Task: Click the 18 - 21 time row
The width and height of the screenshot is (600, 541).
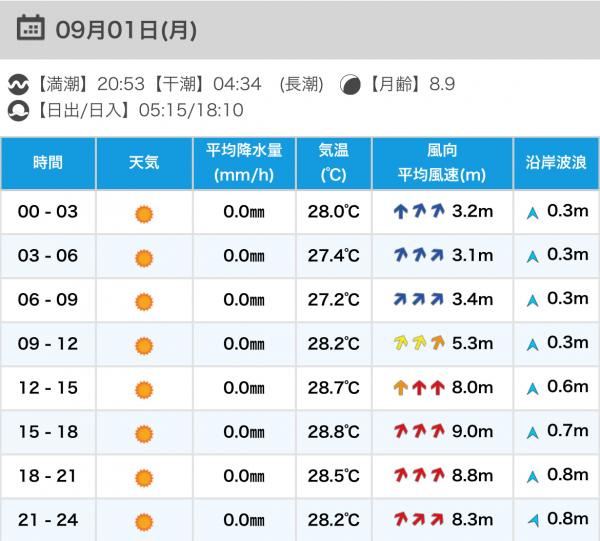Action: coord(300,476)
